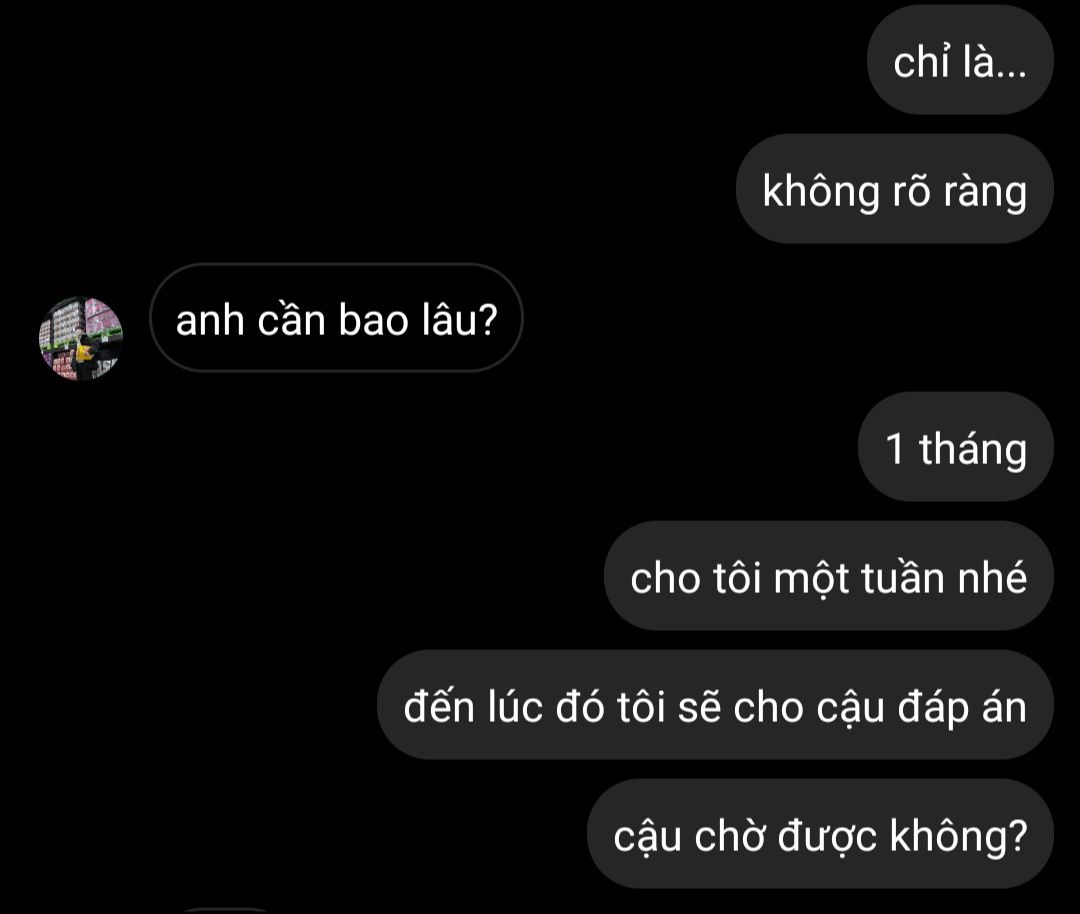Click the word 'tháng' in the sent message
Screen dimensions: 1080x914
tap(973, 449)
